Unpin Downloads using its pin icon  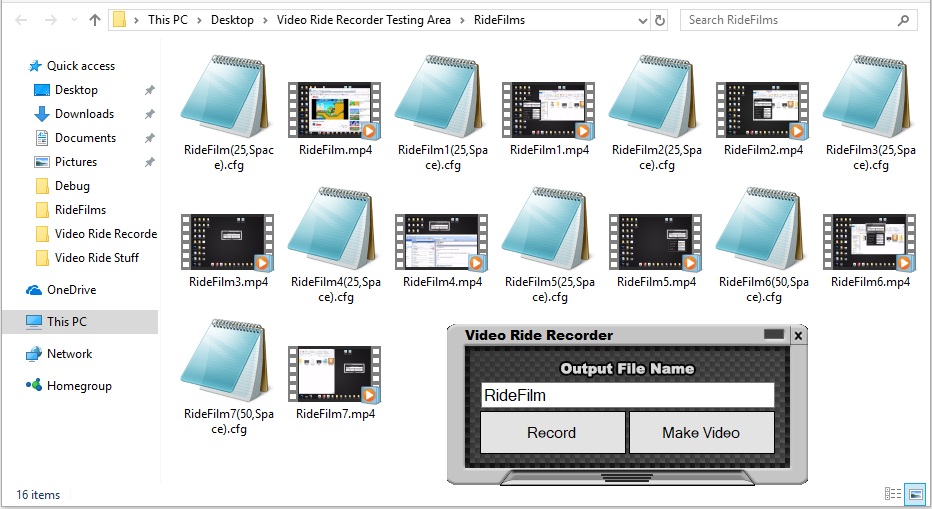pyautogui.click(x=149, y=114)
